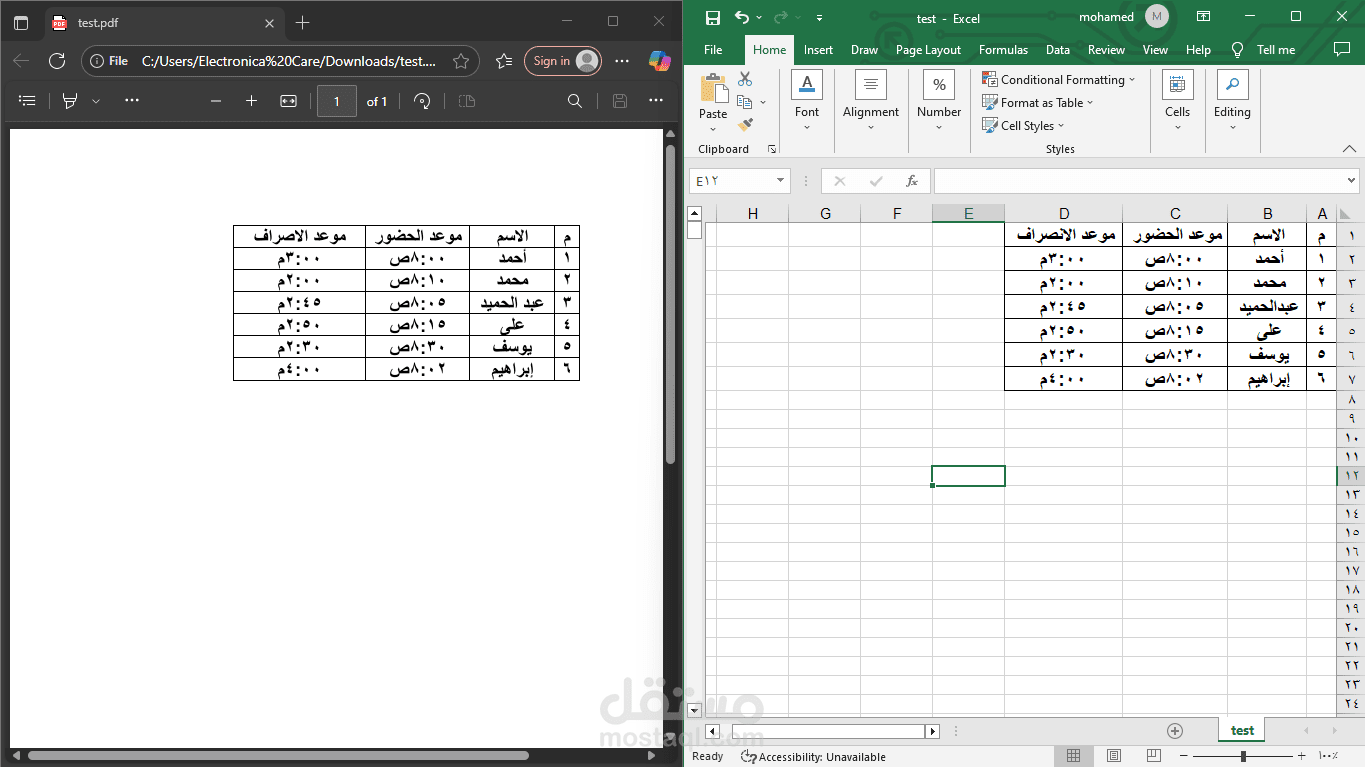The width and height of the screenshot is (1365, 767).
Task: Click inside the Excel formula bar
Action: click(x=1140, y=181)
